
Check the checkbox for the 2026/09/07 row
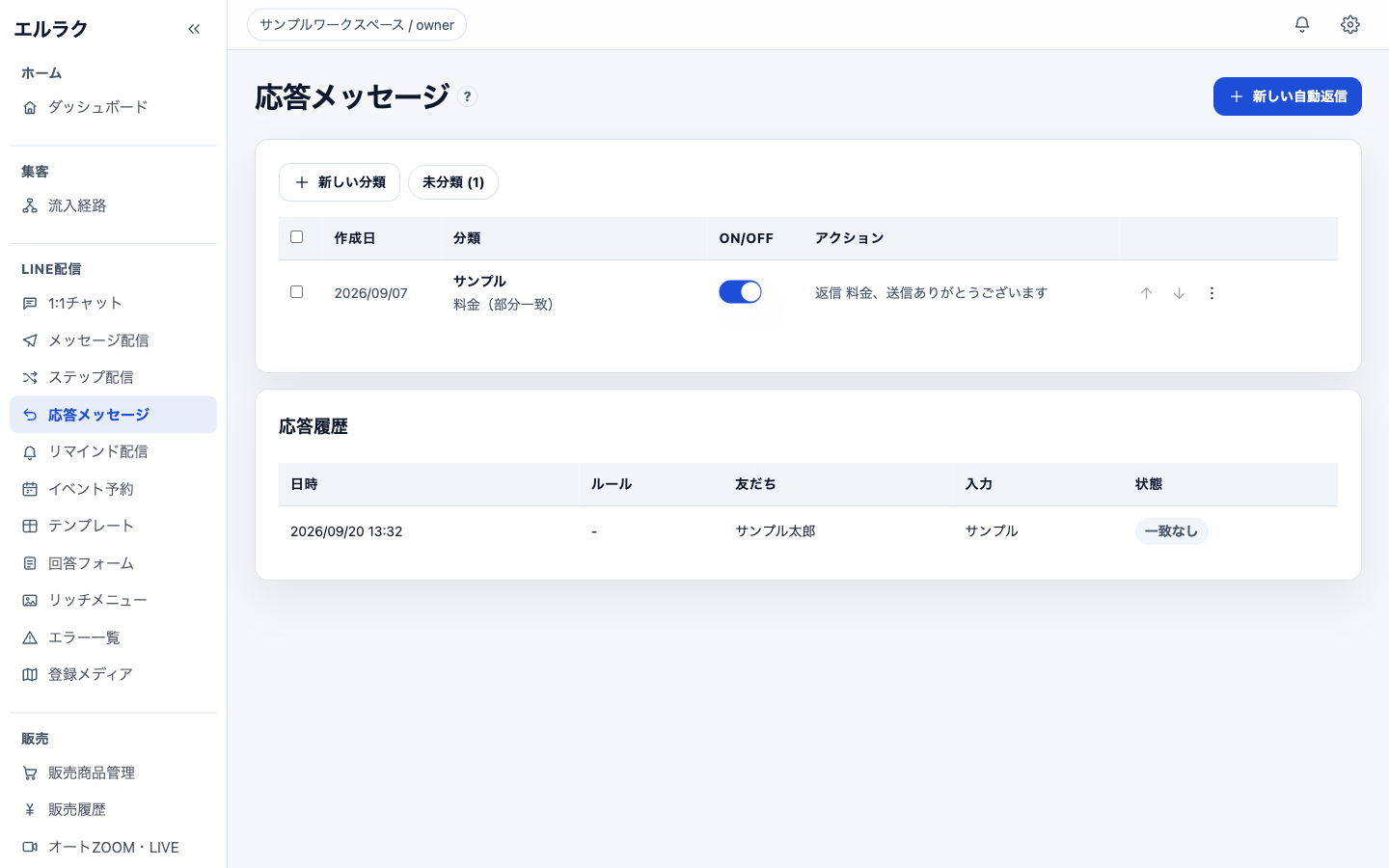pyautogui.click(x=296, y=292)
